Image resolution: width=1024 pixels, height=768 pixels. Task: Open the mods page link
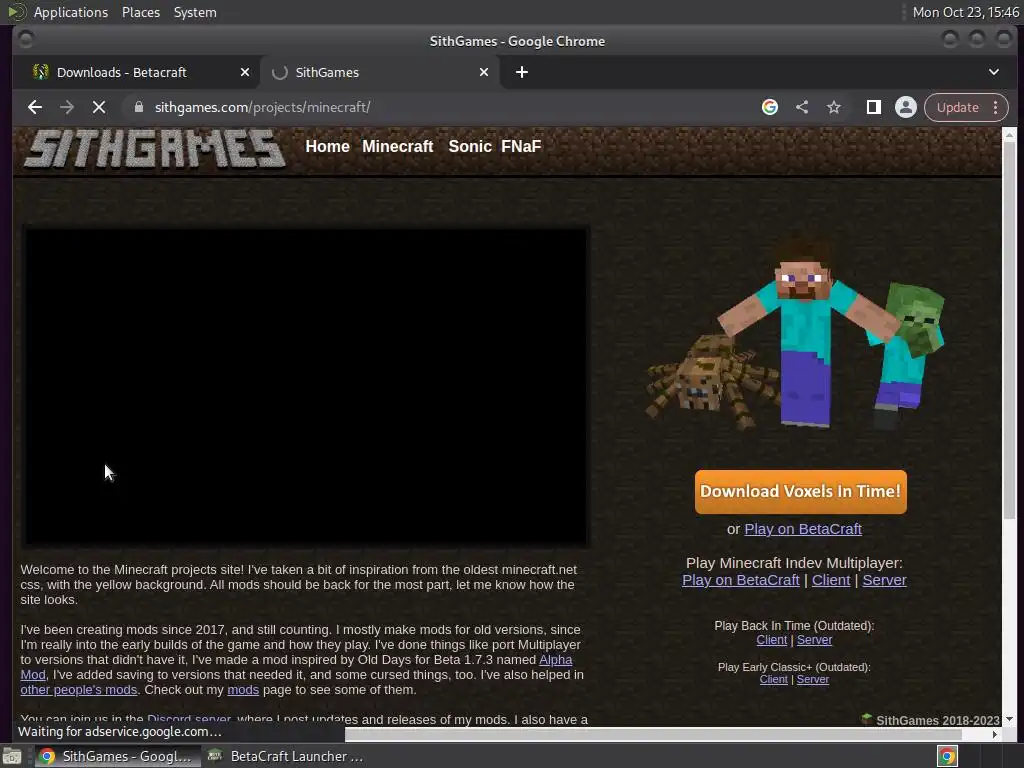tap(243, 690)
